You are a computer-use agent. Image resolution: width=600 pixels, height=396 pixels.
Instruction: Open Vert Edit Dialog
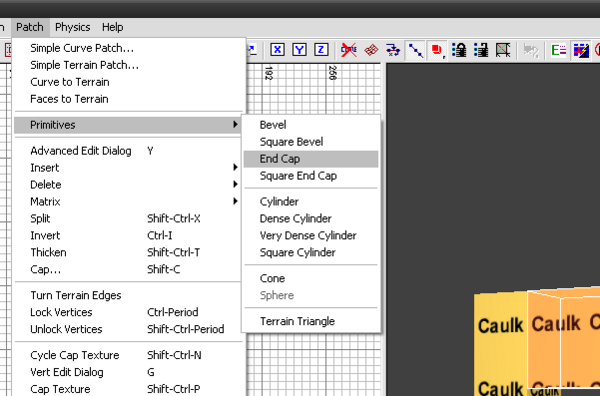click(129, 372)
